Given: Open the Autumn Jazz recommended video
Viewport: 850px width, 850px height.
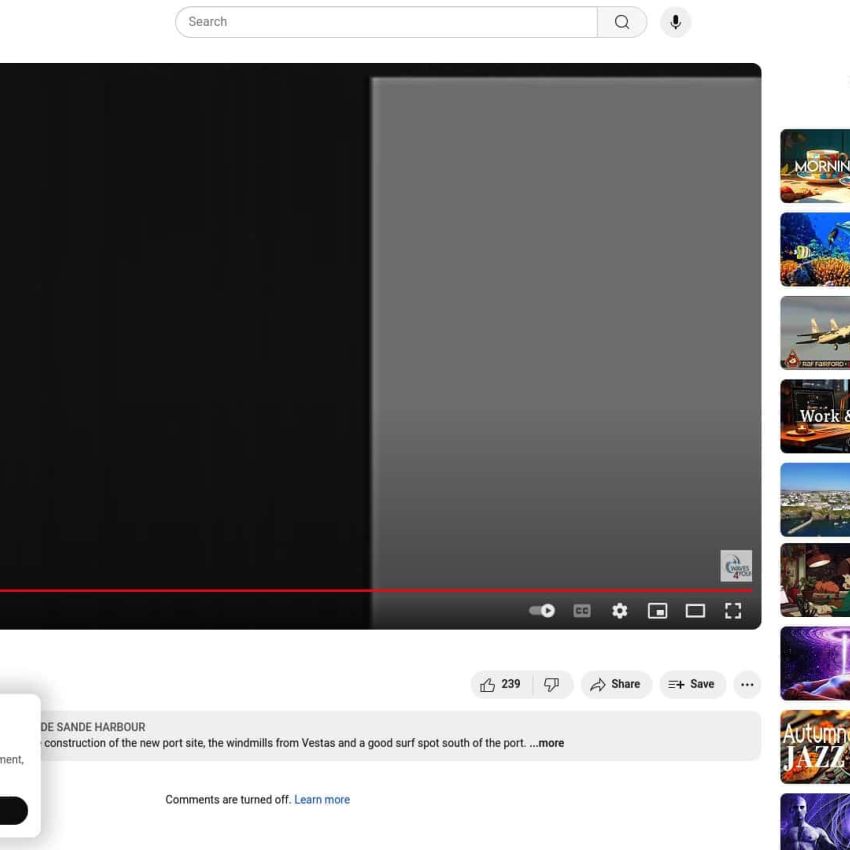Looking at the screenshot, I should pos(815,746).
